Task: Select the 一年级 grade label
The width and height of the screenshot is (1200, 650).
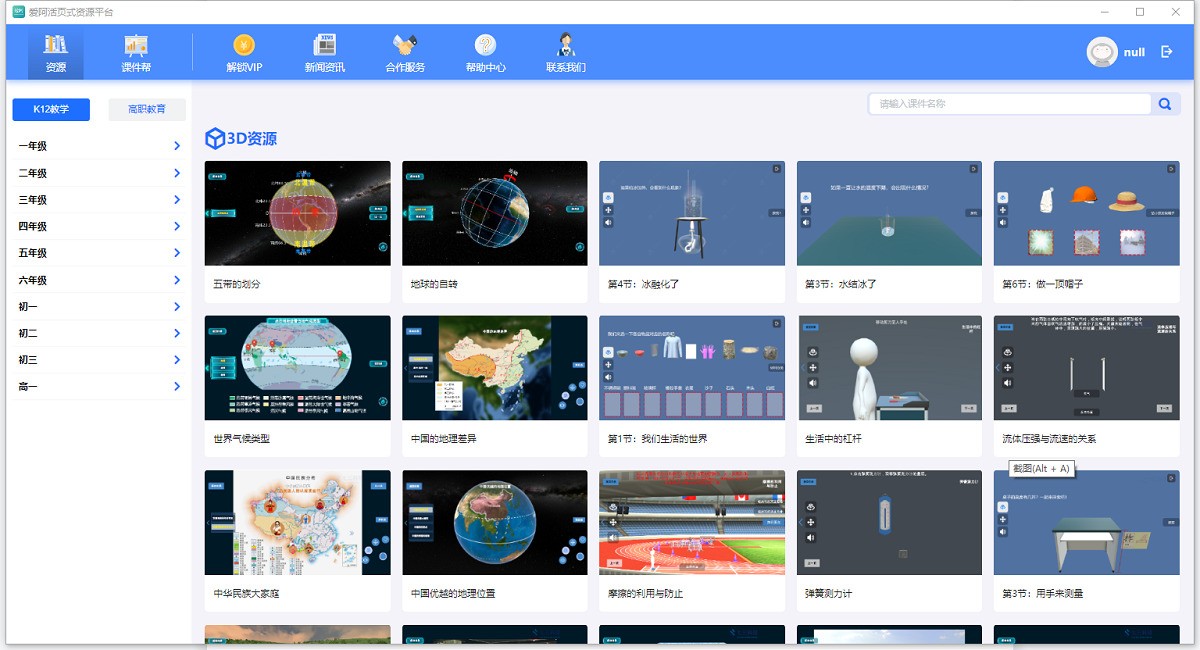Action: tap(32, 146)
